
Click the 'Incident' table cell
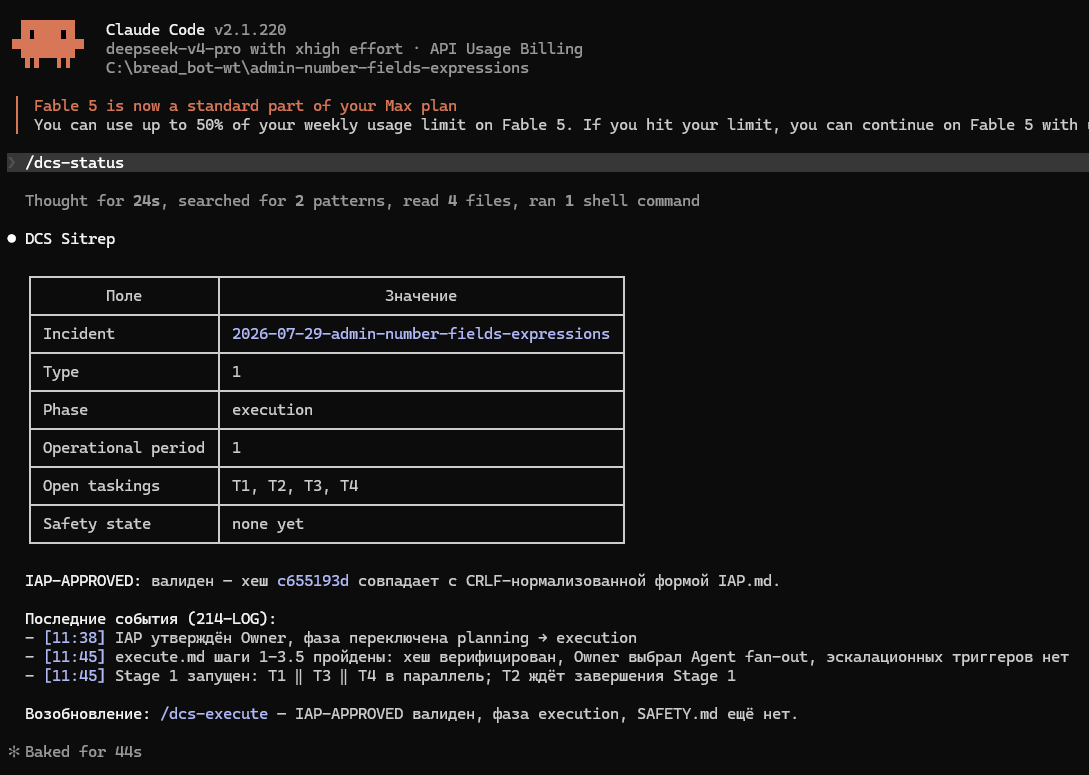(x=124, y=333)
